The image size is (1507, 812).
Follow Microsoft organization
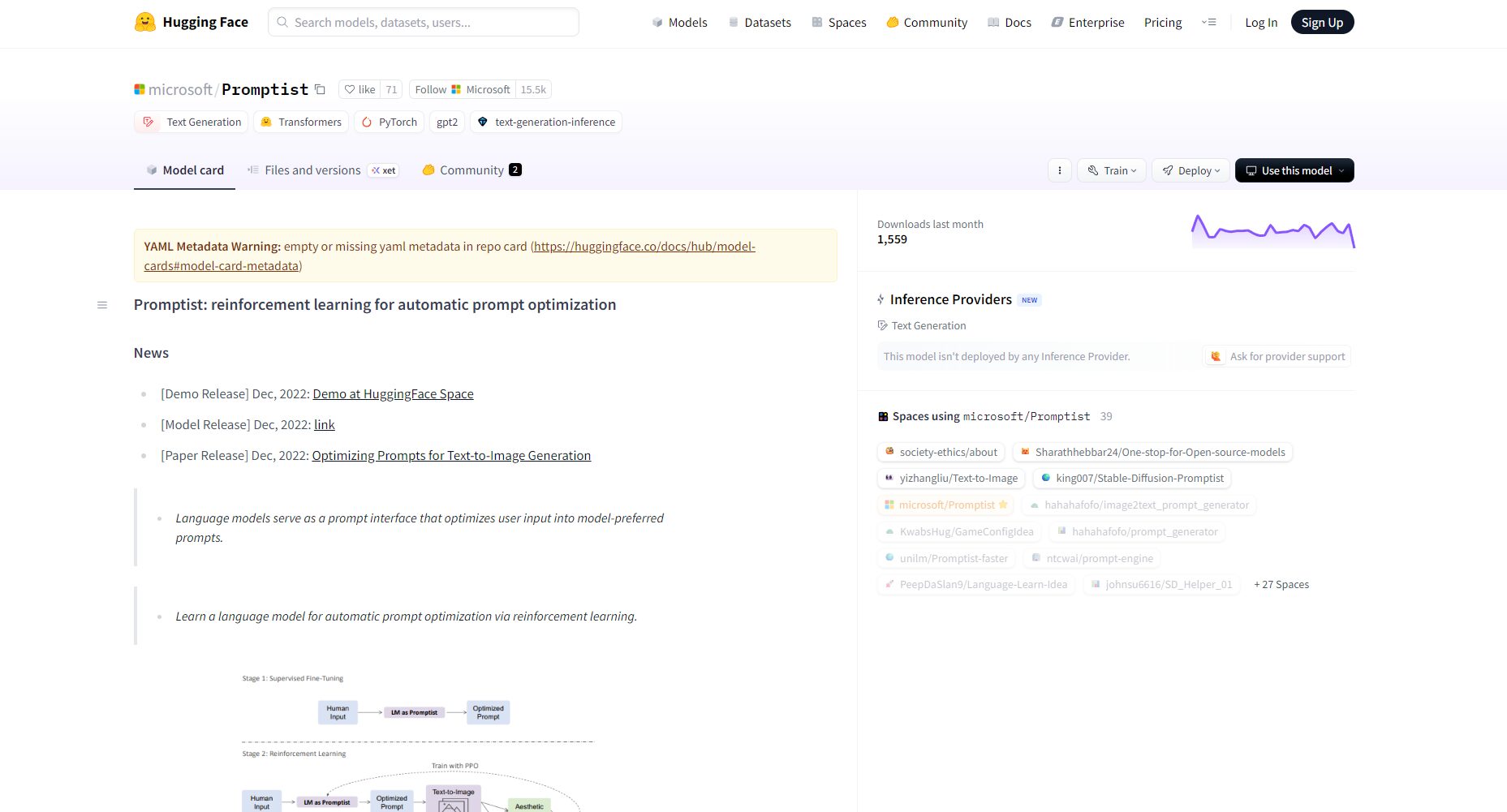coord(463,89)
